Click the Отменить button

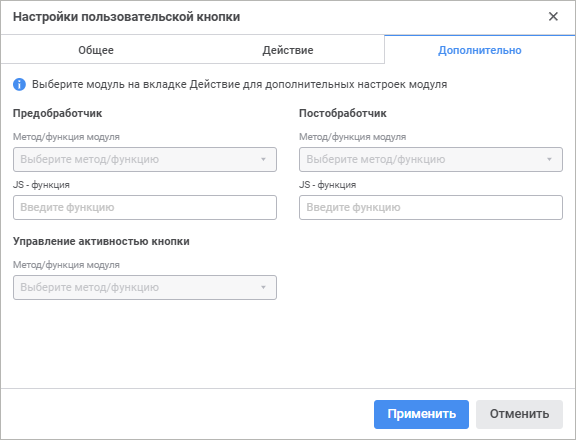519,414
